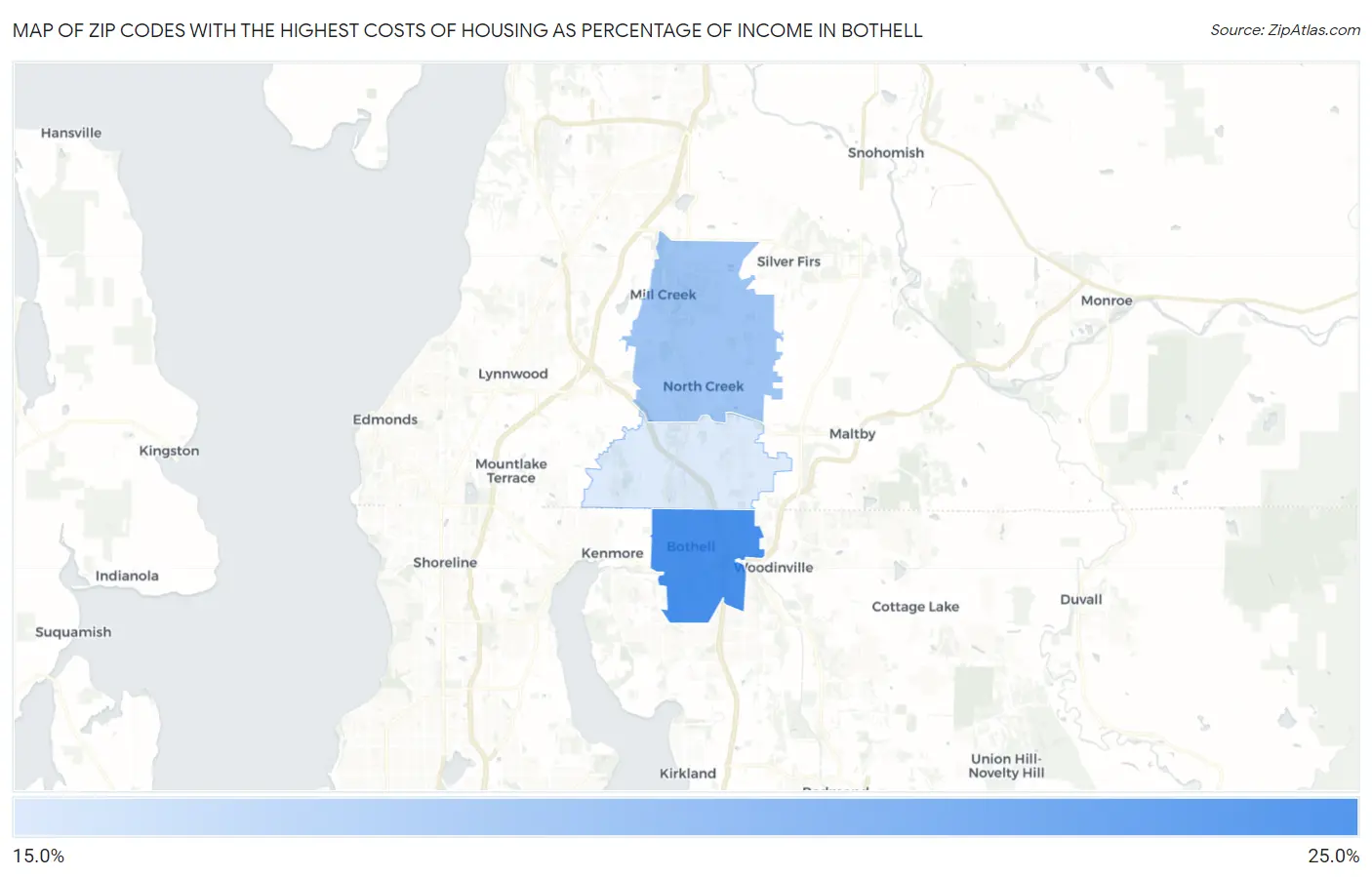Click the 'Snohomish' map label
Image resolution: width=1372 pixels, height=877 pixels.
[x=885, y=153]
